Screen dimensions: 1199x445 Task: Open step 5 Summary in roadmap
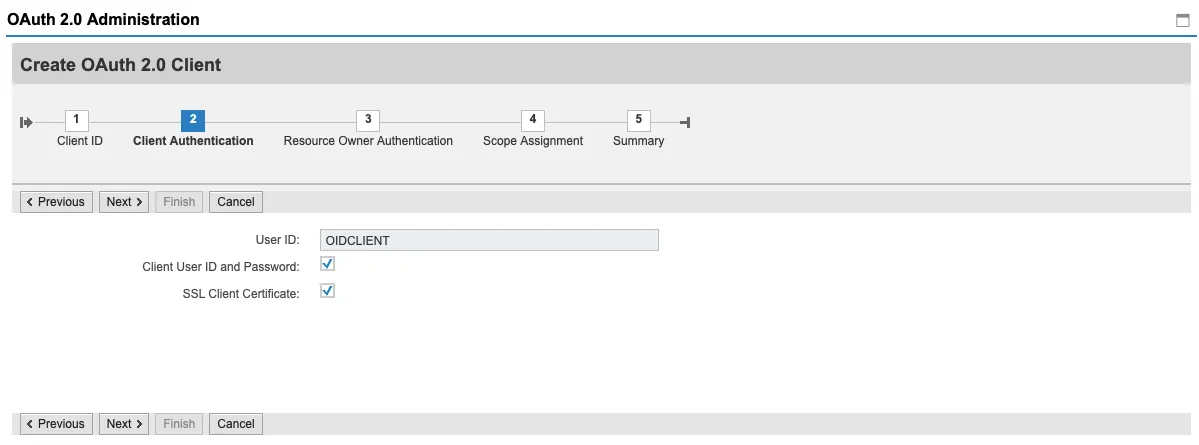tap(639, 120)
